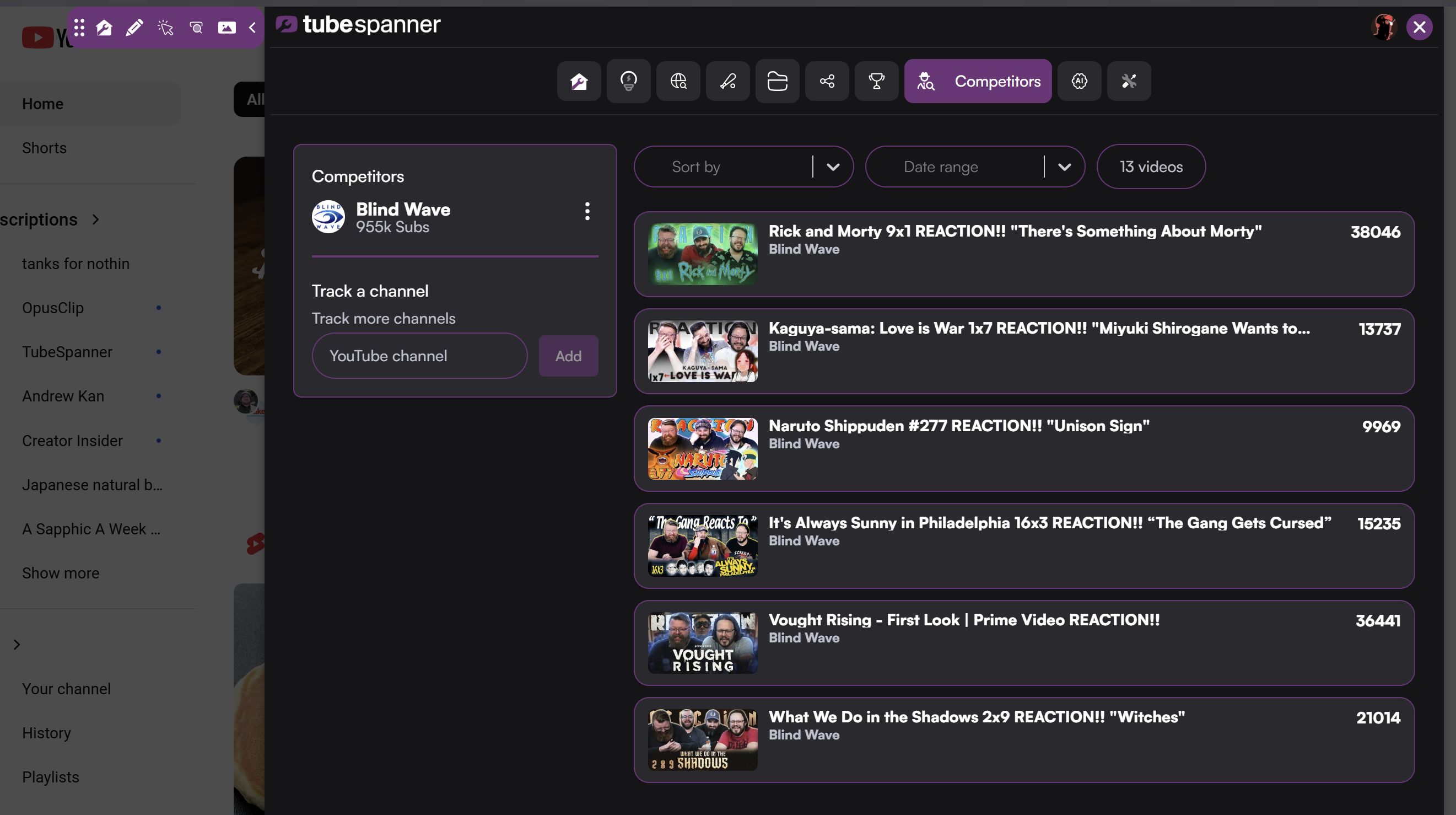Open the Naruto Shippuden #277 thumbnail
1456x815 pixels.
(703, 449)
